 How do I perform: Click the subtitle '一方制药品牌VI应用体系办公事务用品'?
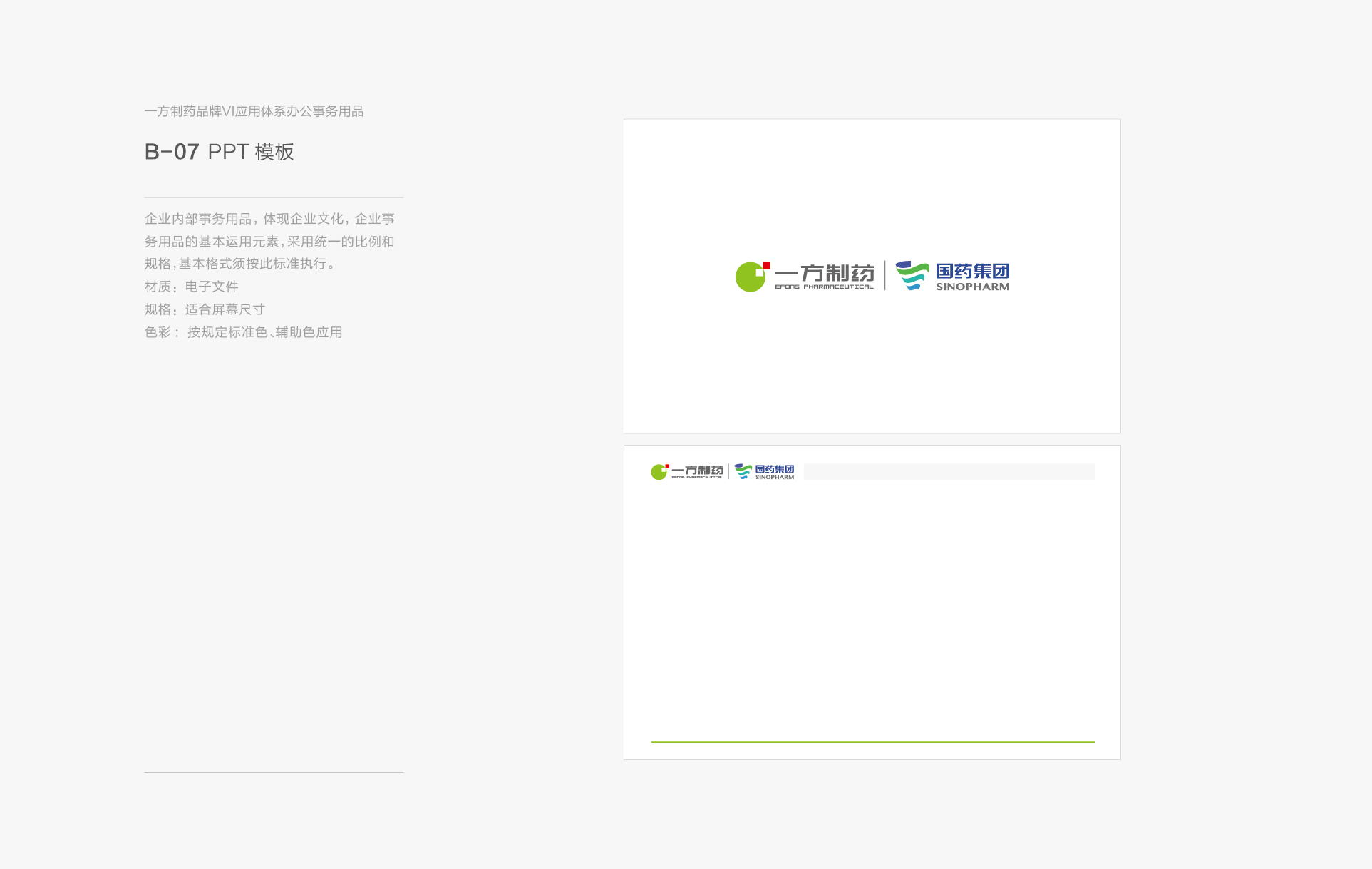[254, 111]
